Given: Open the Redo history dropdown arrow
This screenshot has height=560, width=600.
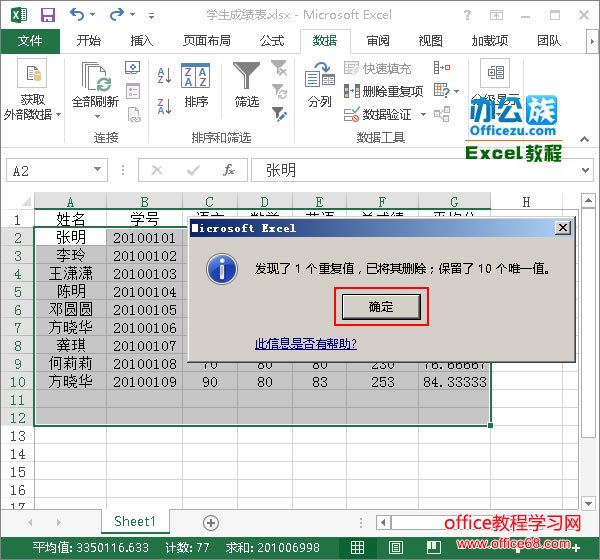Looking at the screenshot, I should coord(132,15).
